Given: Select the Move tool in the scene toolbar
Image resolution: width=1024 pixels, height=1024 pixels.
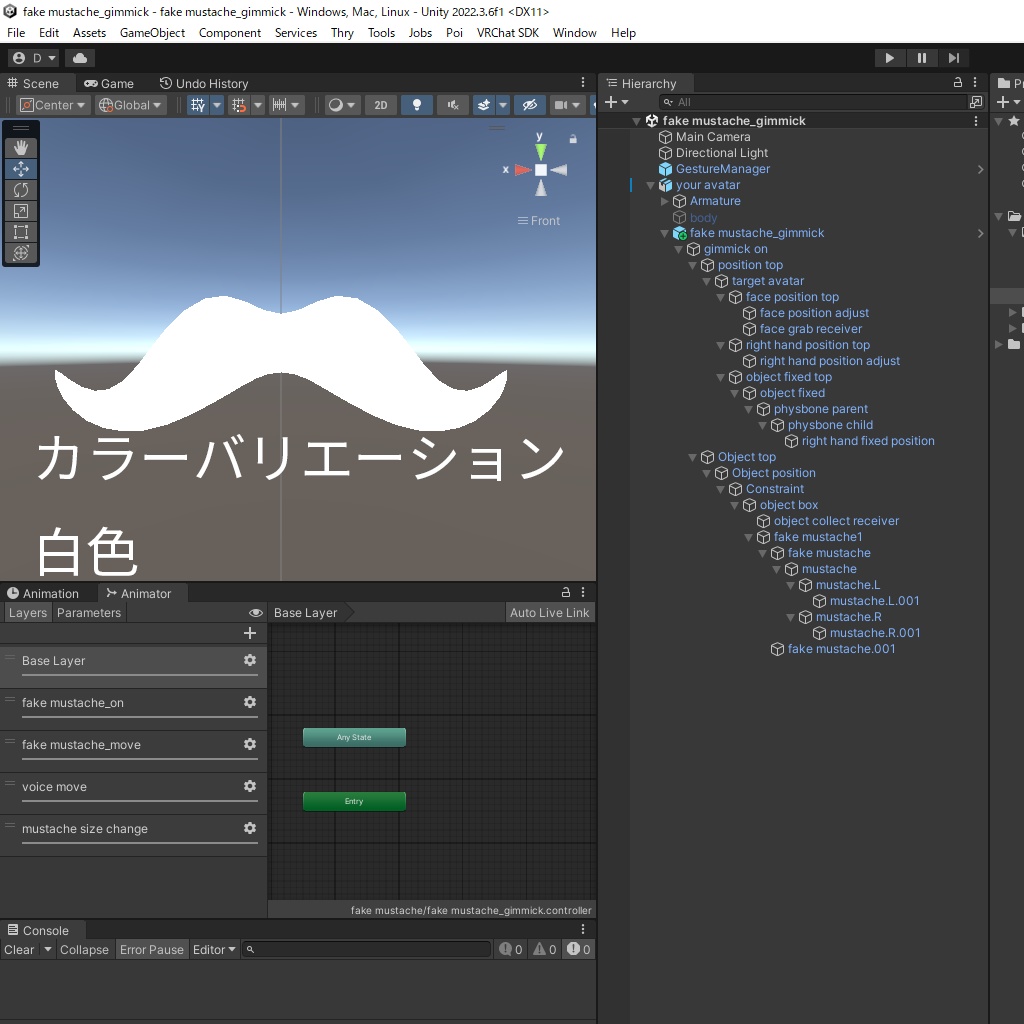Looking at the screenshot, I should tap(20, 169).
